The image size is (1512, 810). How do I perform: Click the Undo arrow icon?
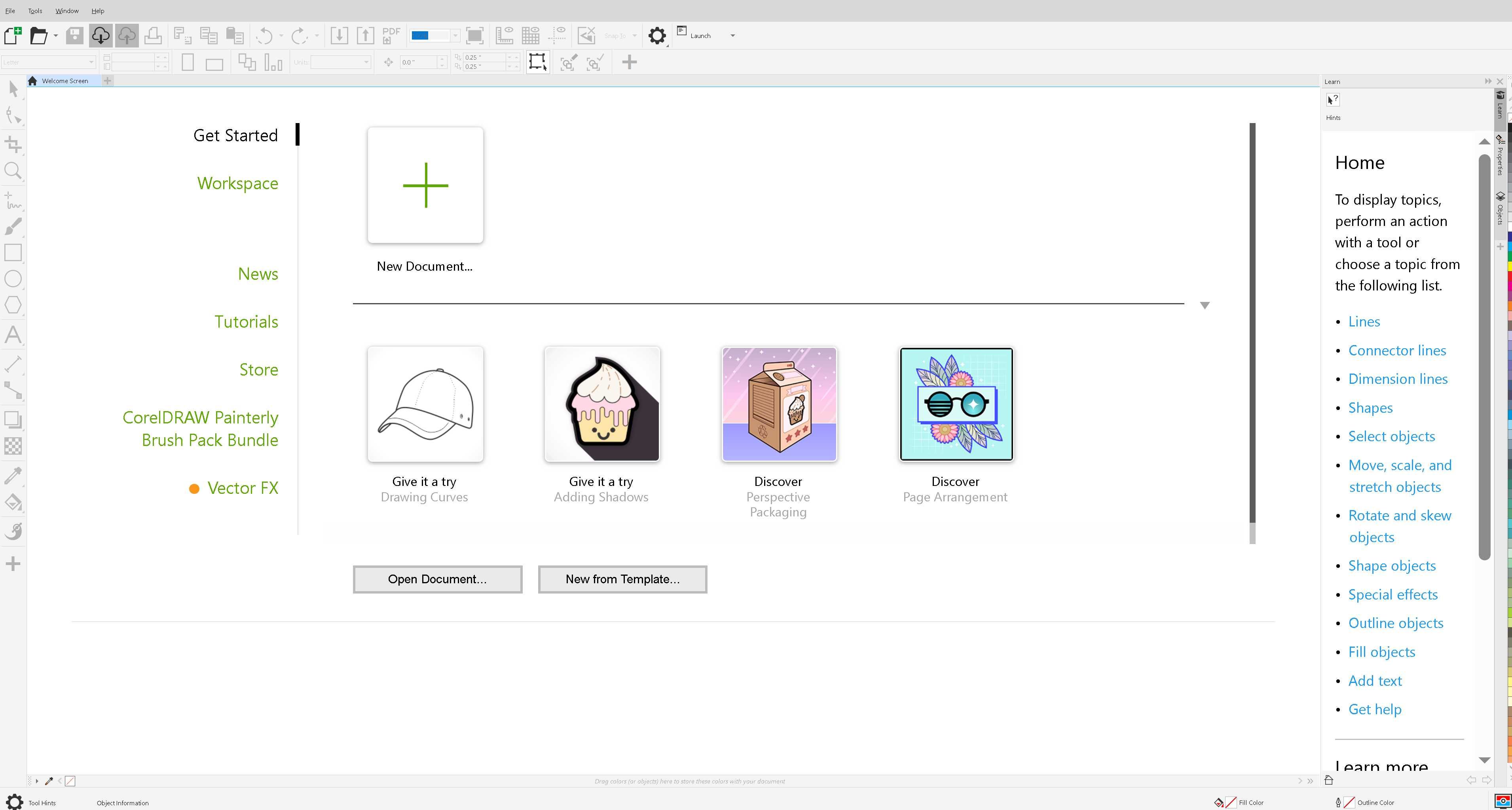point(265,36)
